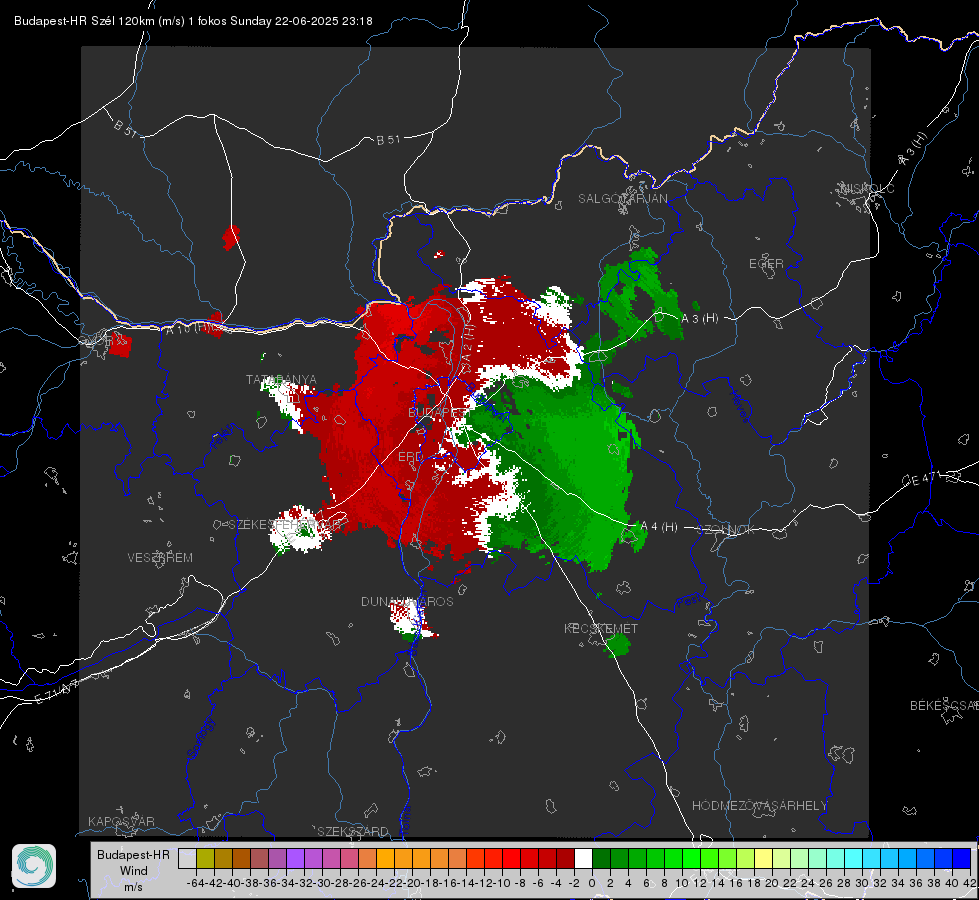Click the SZOLNOK city label
979x900 pixels.
726,530
